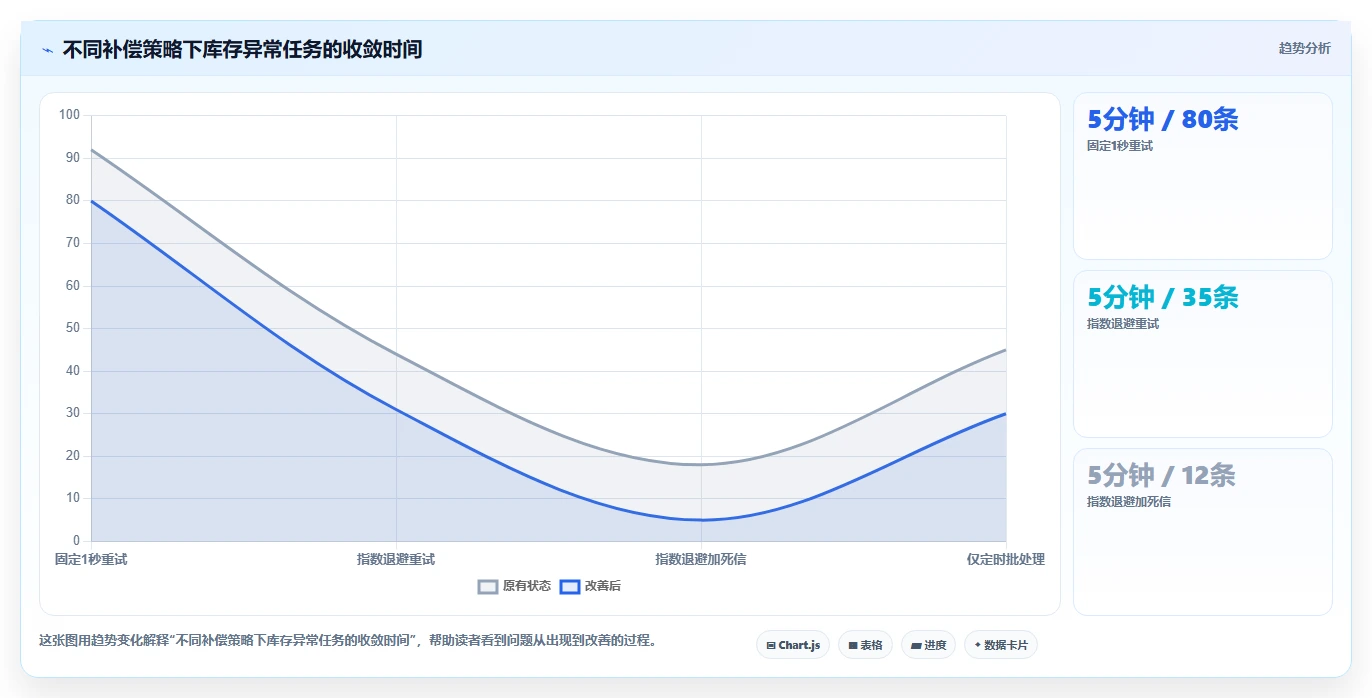Click the chart description sentence below the chart

pyautogui.click(x=347, y=640)
